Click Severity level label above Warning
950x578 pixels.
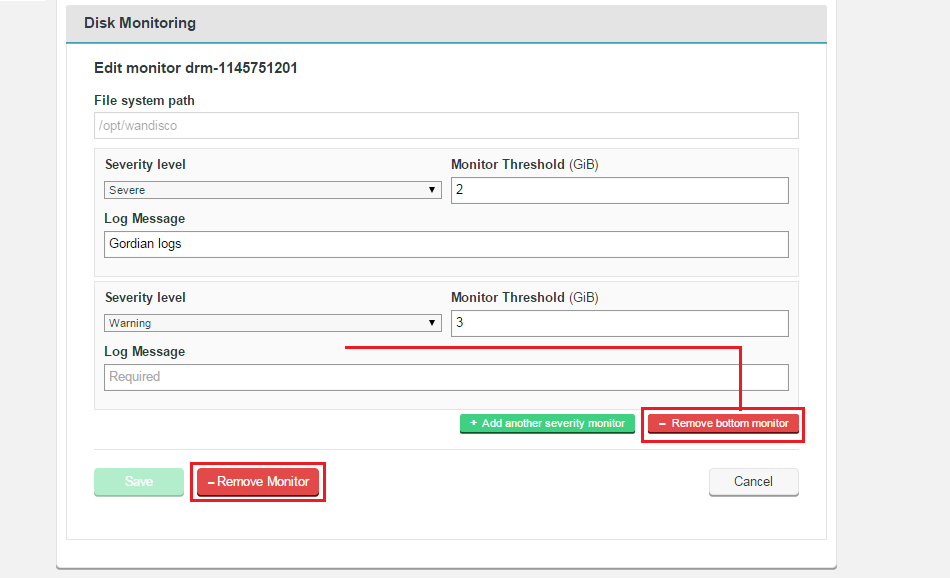(145, 297)
